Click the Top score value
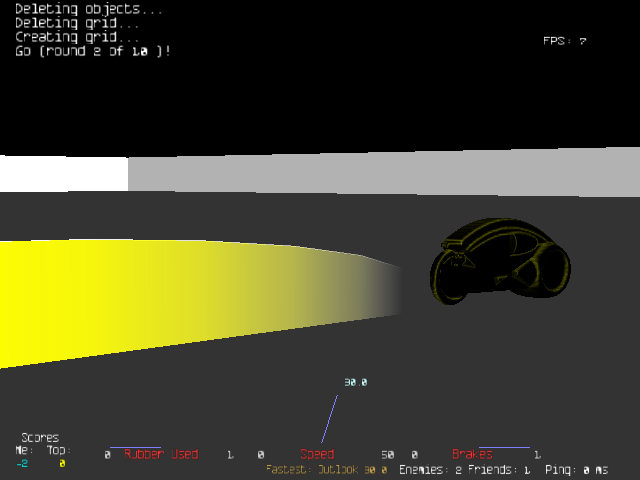Viewport: 640px width, 480px height. click(61, 464)
